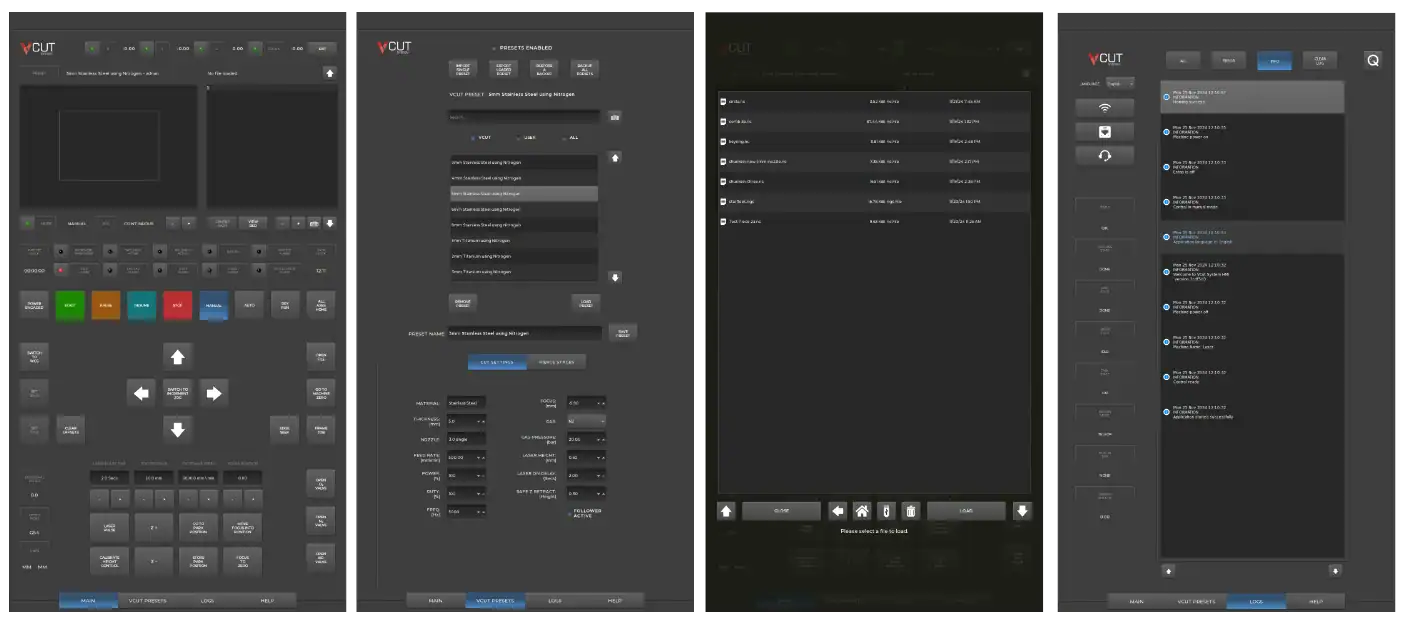Adjust Feed Rate stepper arrows
Screen dimensions: 1405x624
pos(480,457)
